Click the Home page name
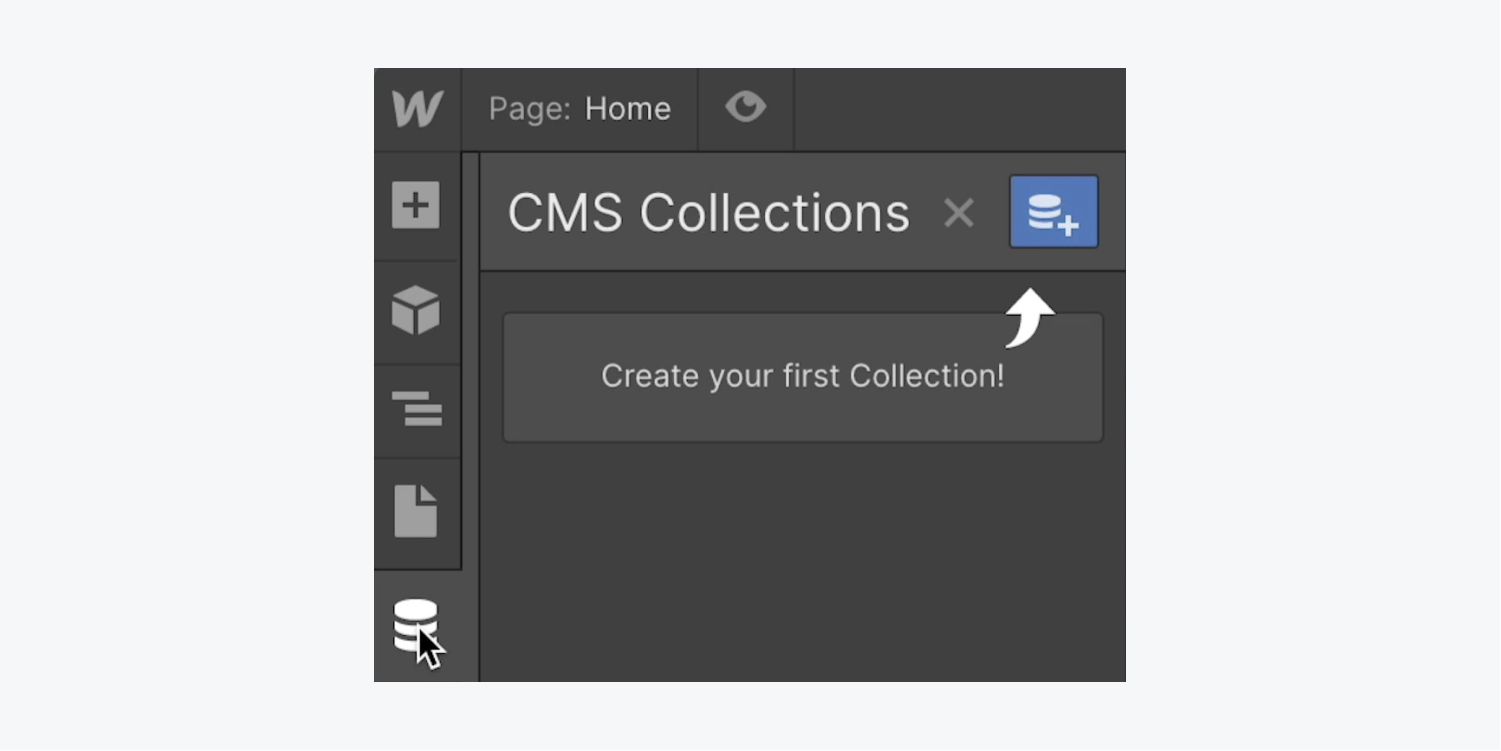This screenshot has height=751, width=1501. click(627, 109)
